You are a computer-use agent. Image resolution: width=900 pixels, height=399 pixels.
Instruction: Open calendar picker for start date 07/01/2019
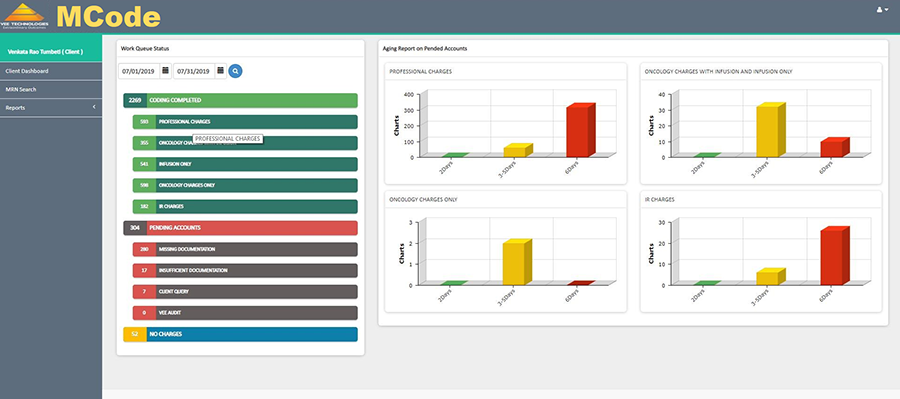click(165, 71)
